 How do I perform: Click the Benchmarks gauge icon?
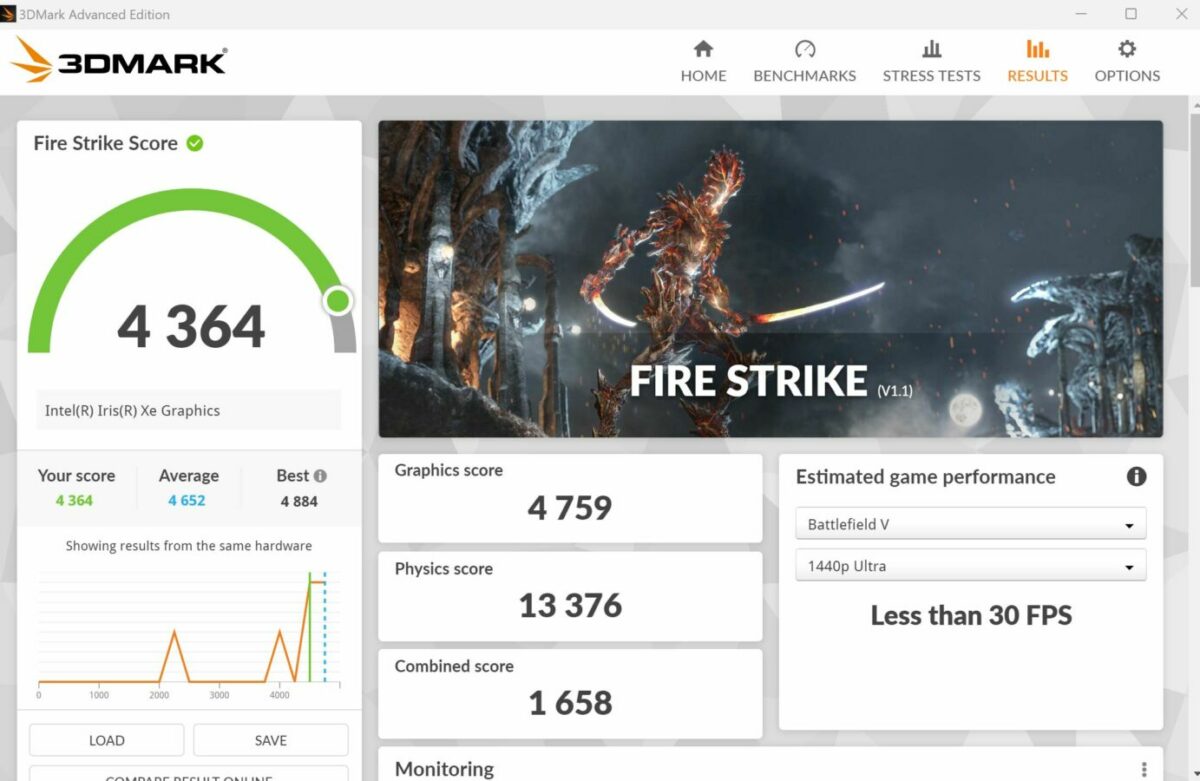[x=805, y=49]
